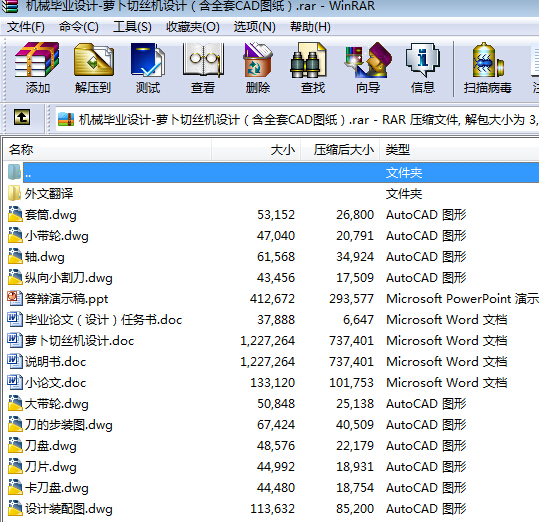This screenshot has width=539, height=522.
Task: Click the 套筒.dwg file icon
Action: (15, 214)
